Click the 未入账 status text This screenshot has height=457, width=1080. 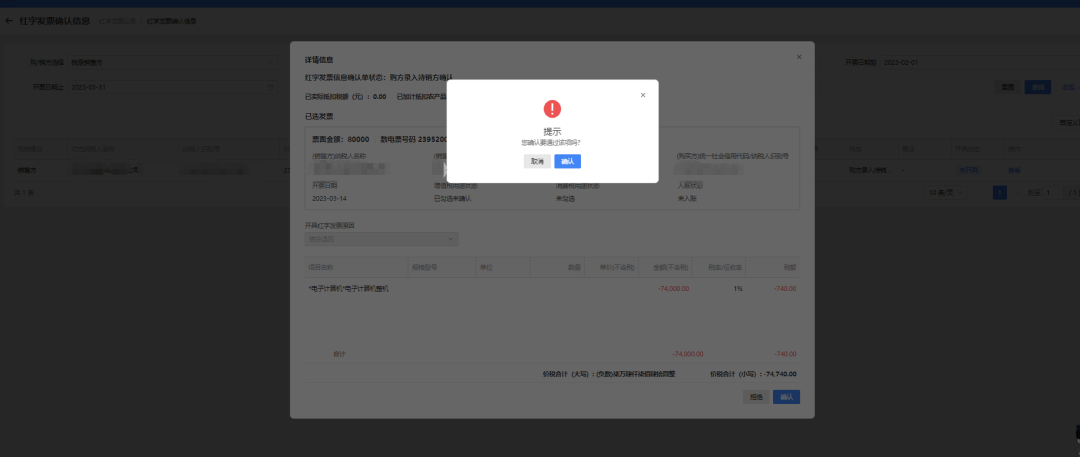(x=687, y=199)
